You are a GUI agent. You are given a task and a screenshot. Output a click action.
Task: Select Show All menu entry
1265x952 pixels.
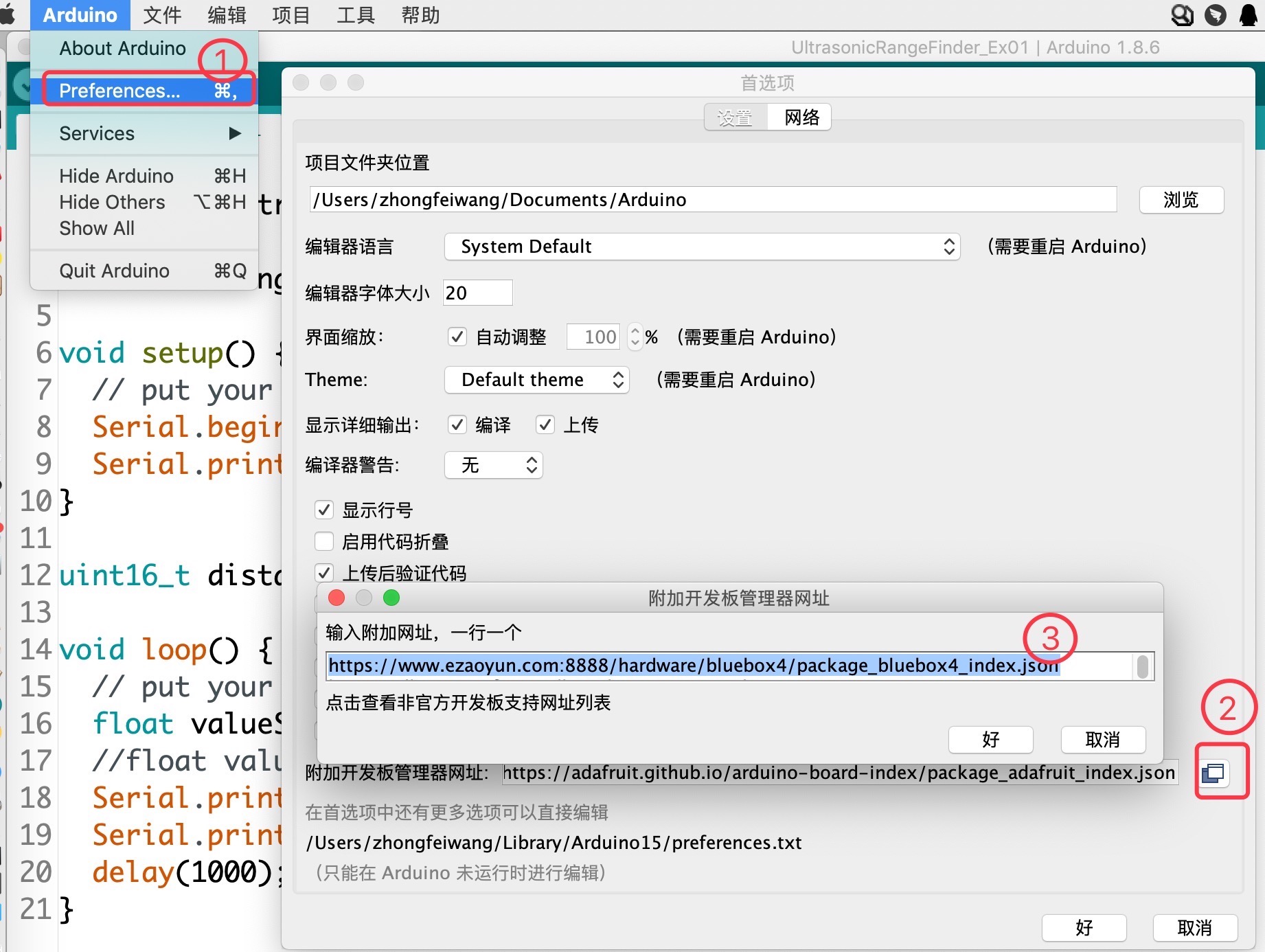(x=144, y=228)
